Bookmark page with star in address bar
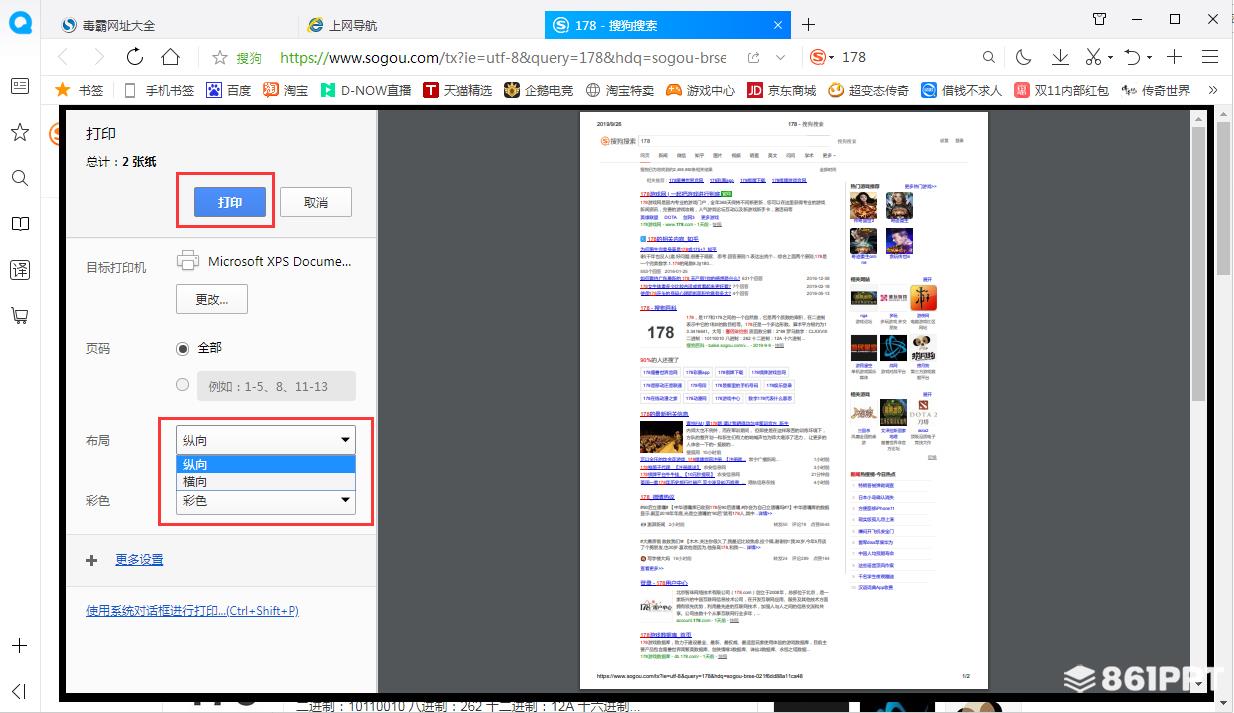Viewport: 1234px width, 713px height. (219, 57)
